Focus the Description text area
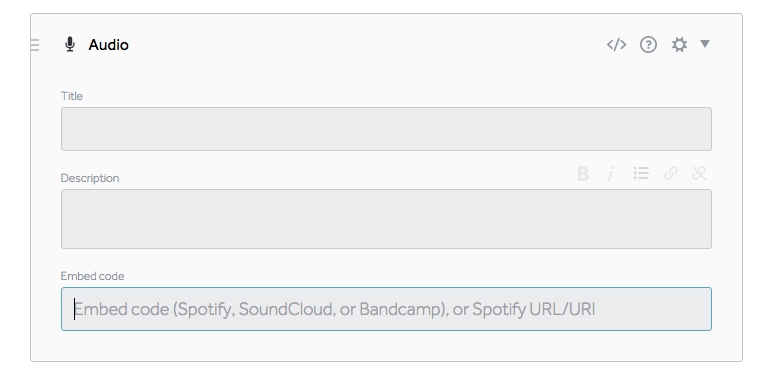This screenshot has width=772, height=374. (x=386, y=219)
